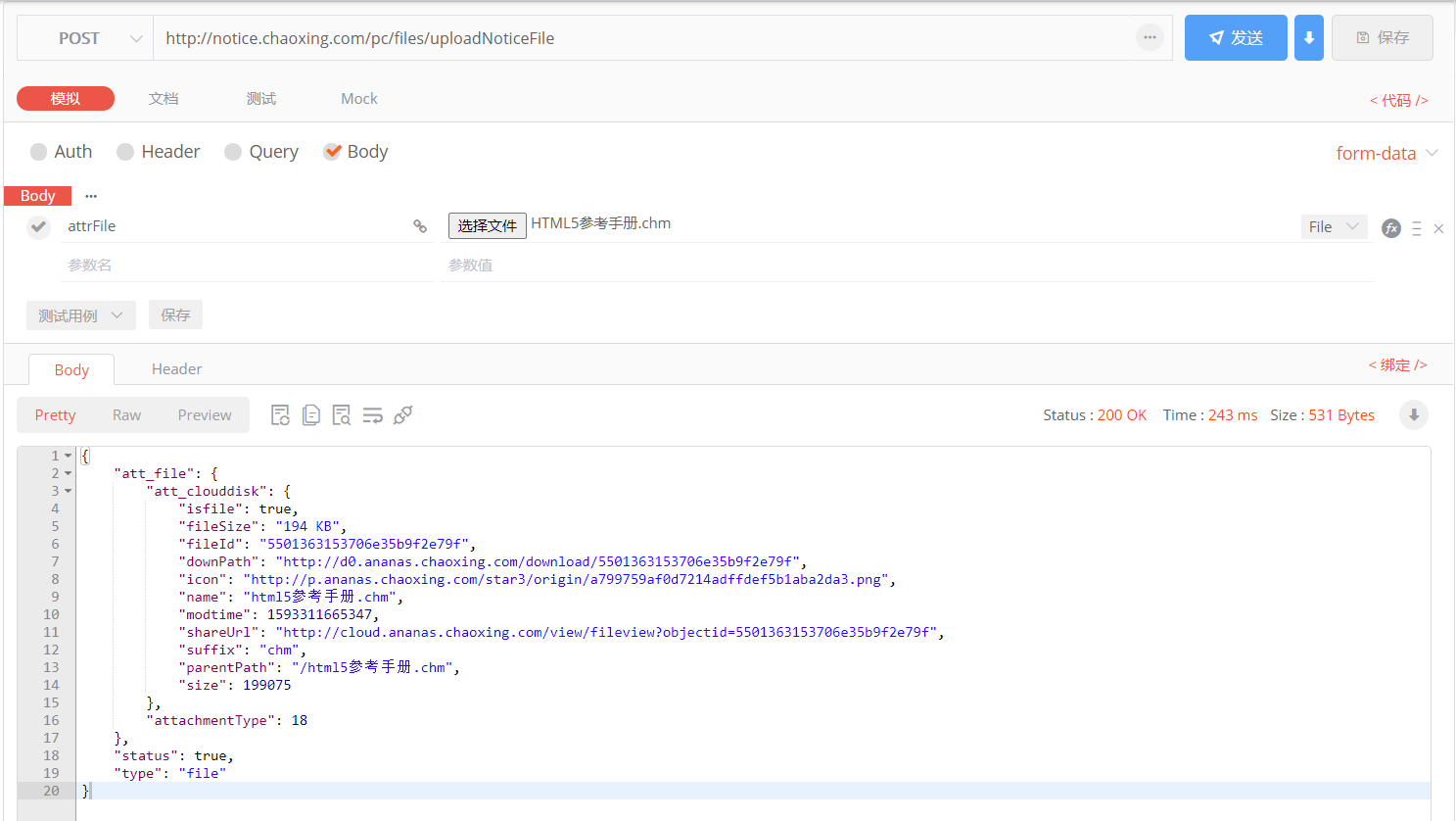Open the more options icon in URL bar
The height and width of the screenshot is (821, 1456).
[x=1150, y=38]
